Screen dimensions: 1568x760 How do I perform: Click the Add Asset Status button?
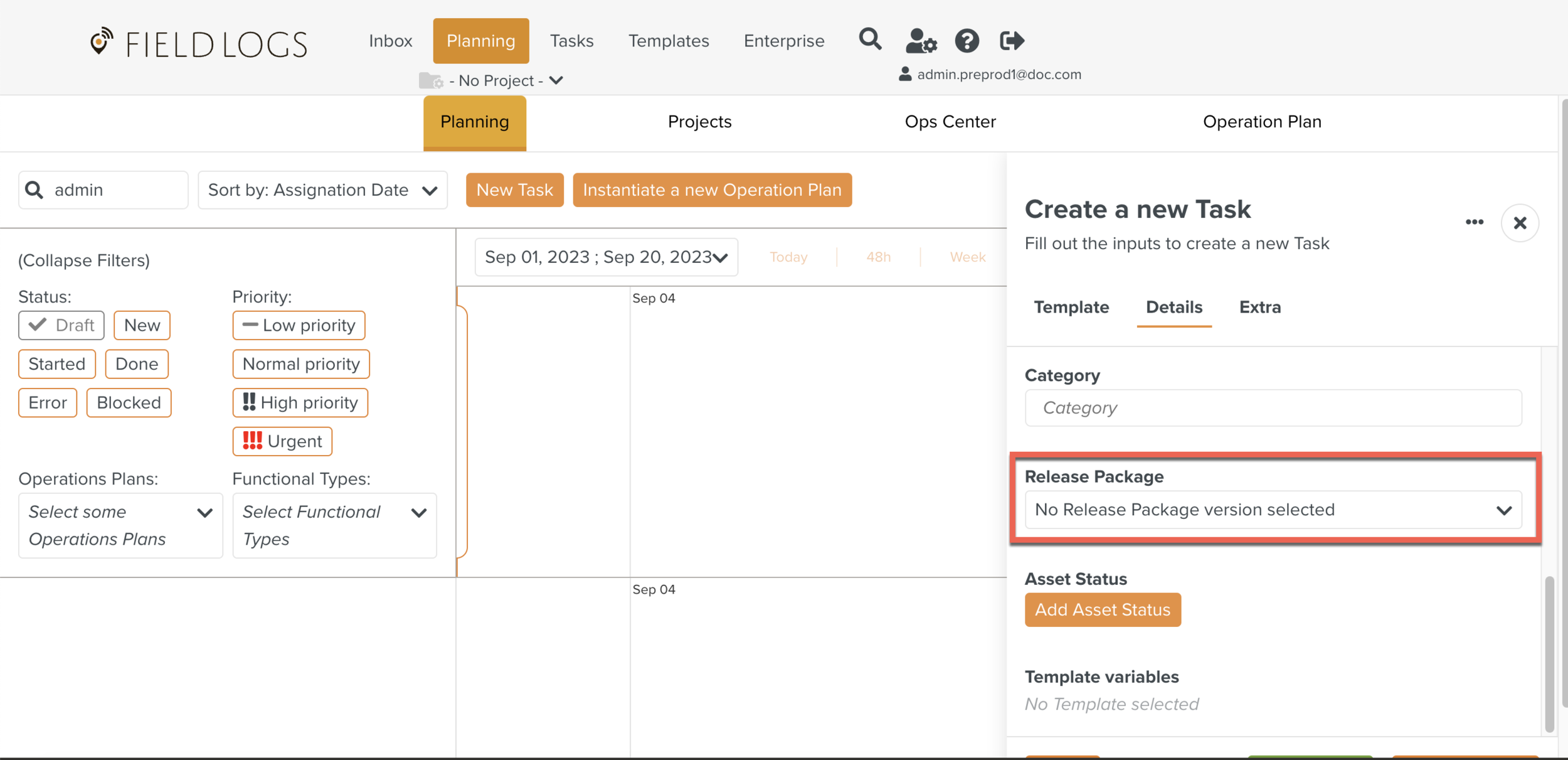coord(1103,609)
